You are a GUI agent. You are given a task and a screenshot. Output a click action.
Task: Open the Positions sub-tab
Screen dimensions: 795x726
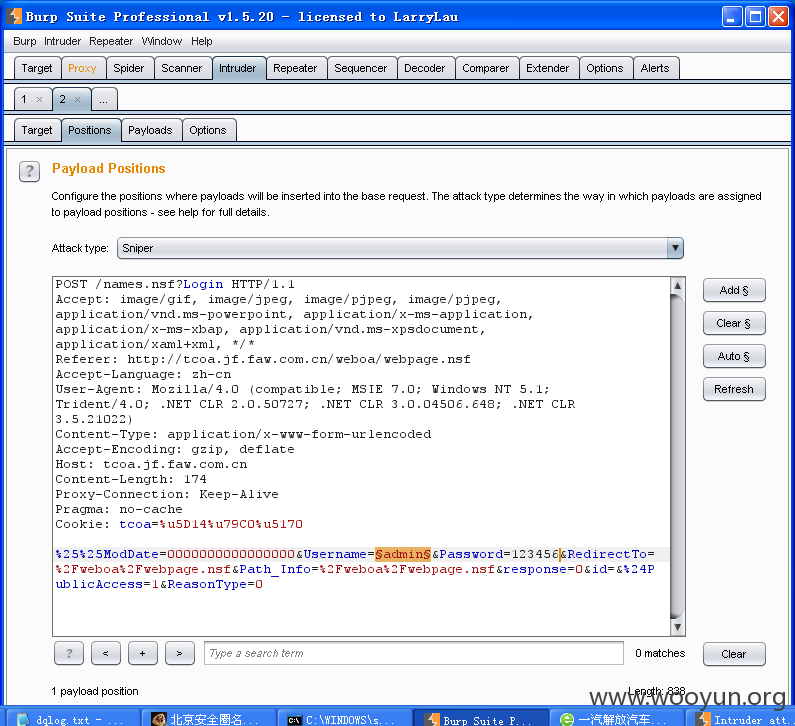tap(90, 130)
